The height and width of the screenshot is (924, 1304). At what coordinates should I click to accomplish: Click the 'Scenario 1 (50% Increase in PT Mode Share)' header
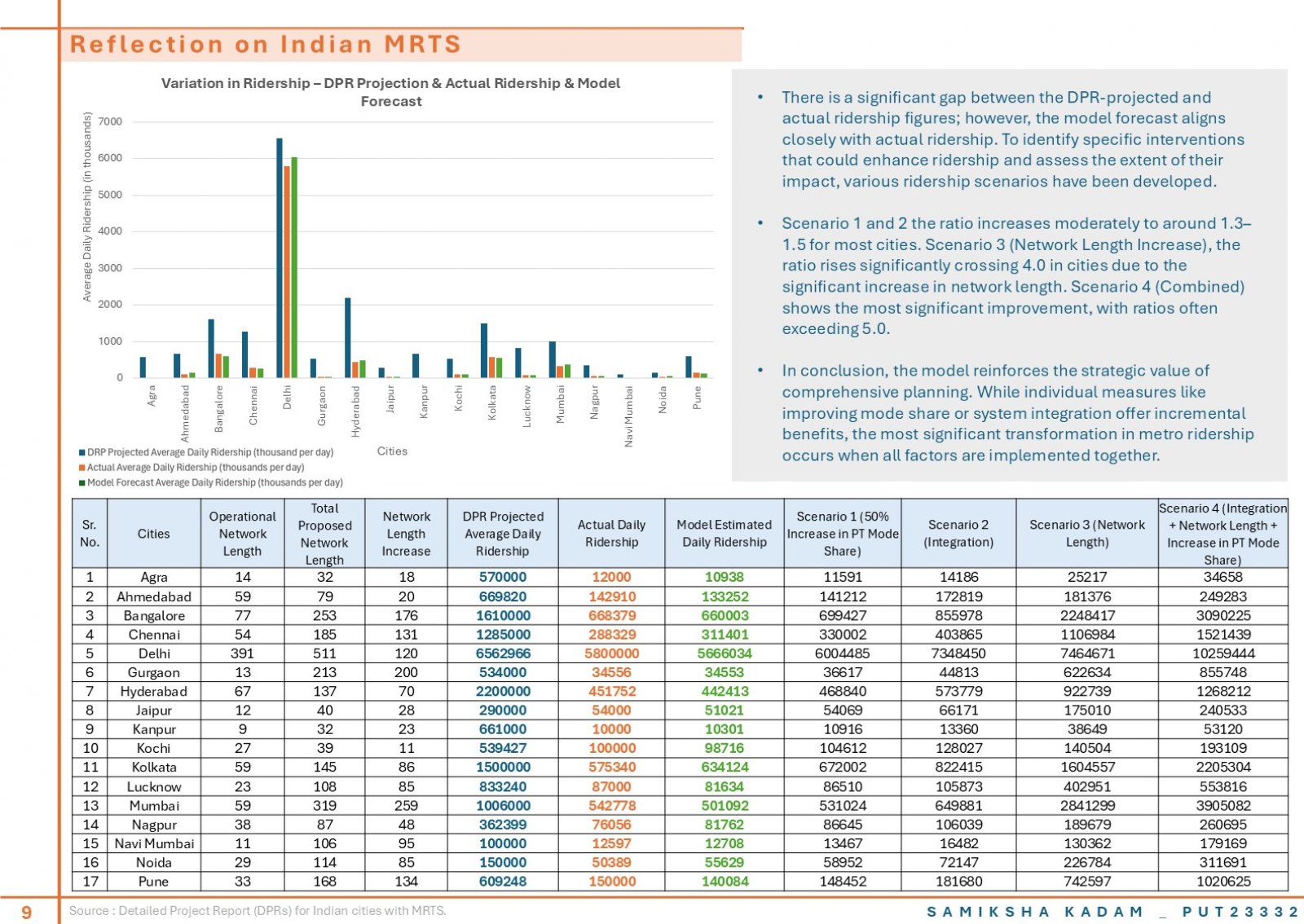pyautogui.click(x=843, y=534)
